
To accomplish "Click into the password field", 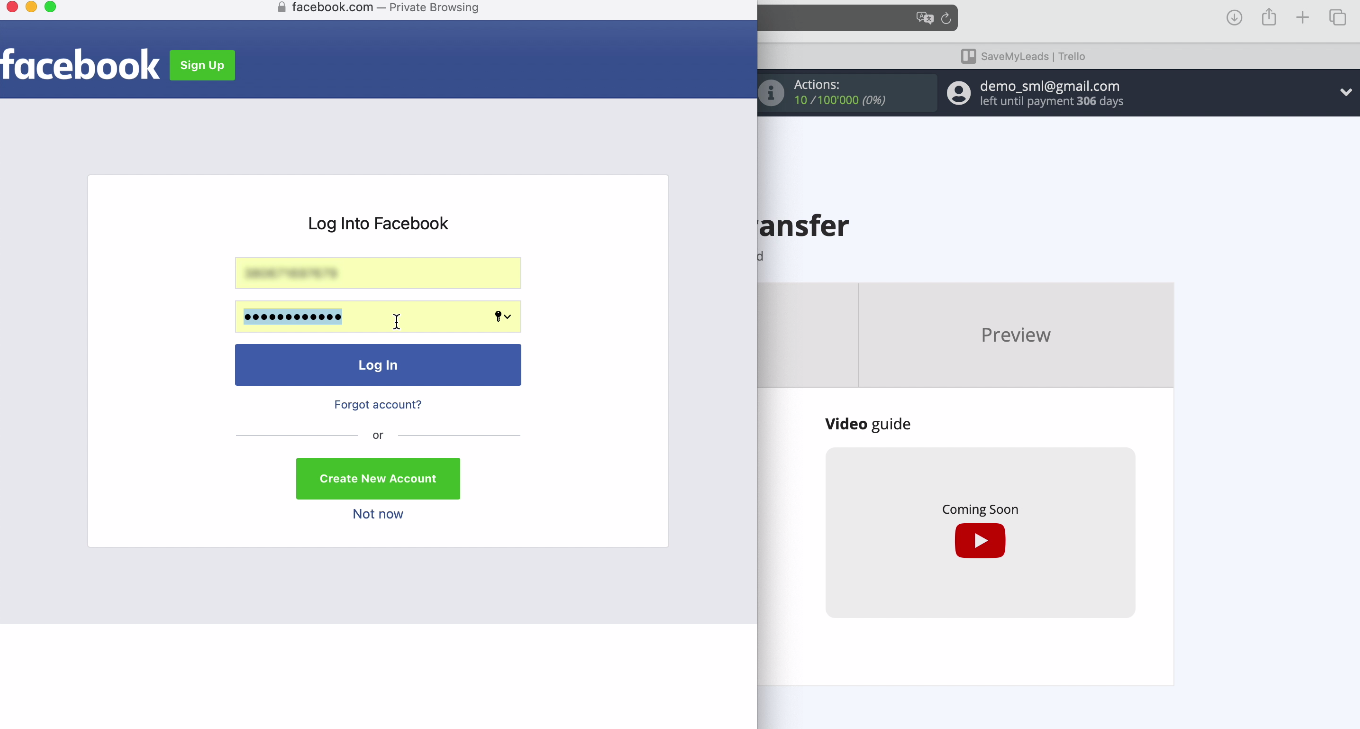I will pyautogui.click(x=378, y=317).
